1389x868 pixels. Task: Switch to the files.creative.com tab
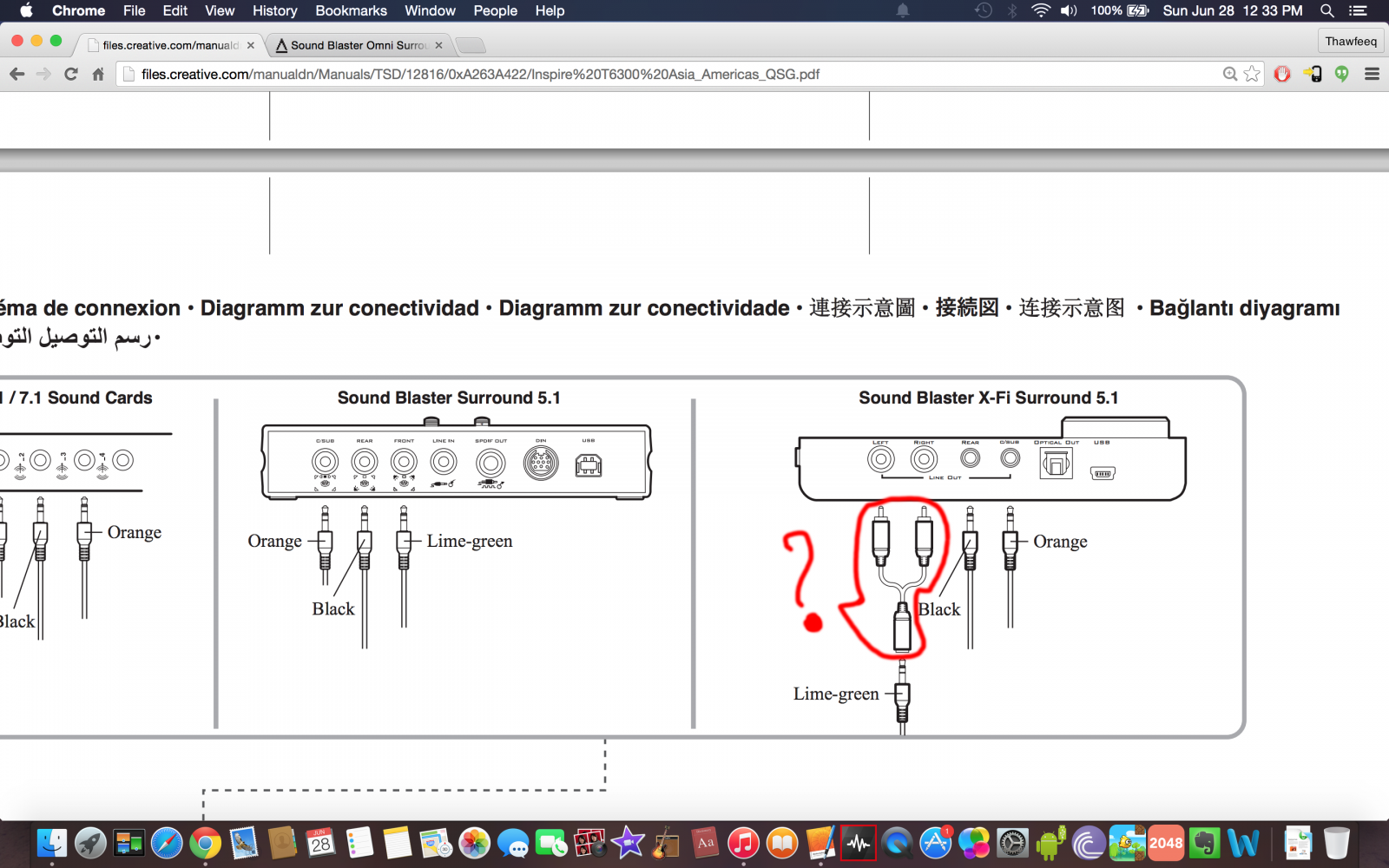[169, 45]
